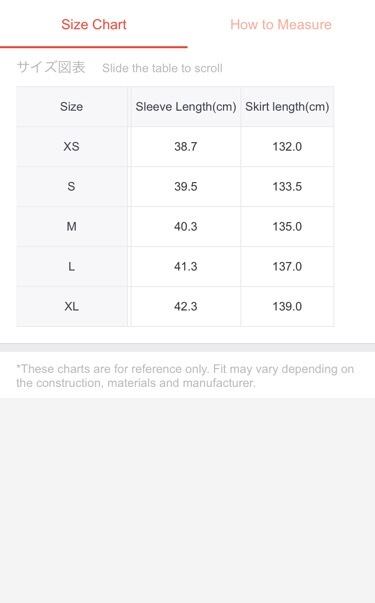
Task: Select the XS size row
Action: coord(175,147)
